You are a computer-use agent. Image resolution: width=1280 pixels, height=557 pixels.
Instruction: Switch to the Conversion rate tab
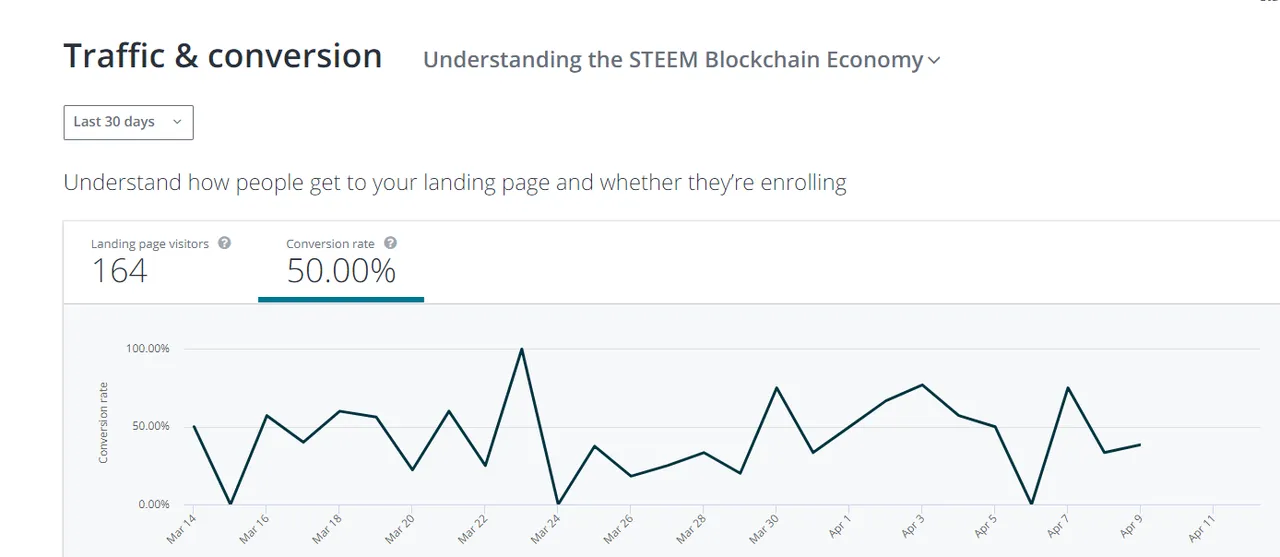click(x=341, y=261)
